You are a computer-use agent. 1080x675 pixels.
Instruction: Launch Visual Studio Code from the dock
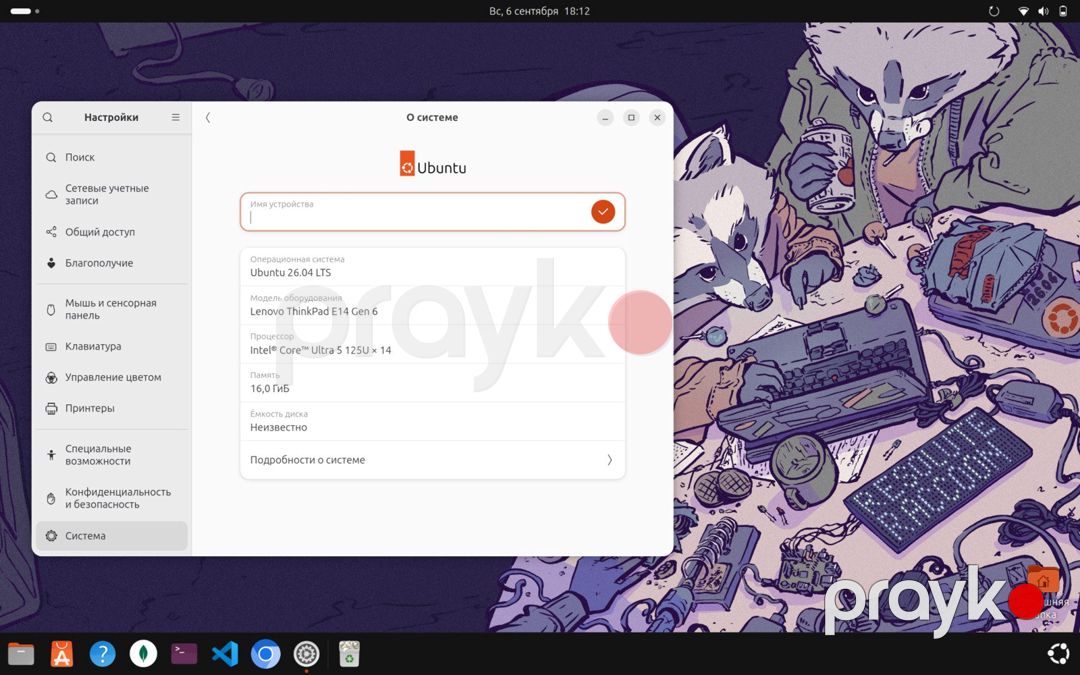pos(225,654)
